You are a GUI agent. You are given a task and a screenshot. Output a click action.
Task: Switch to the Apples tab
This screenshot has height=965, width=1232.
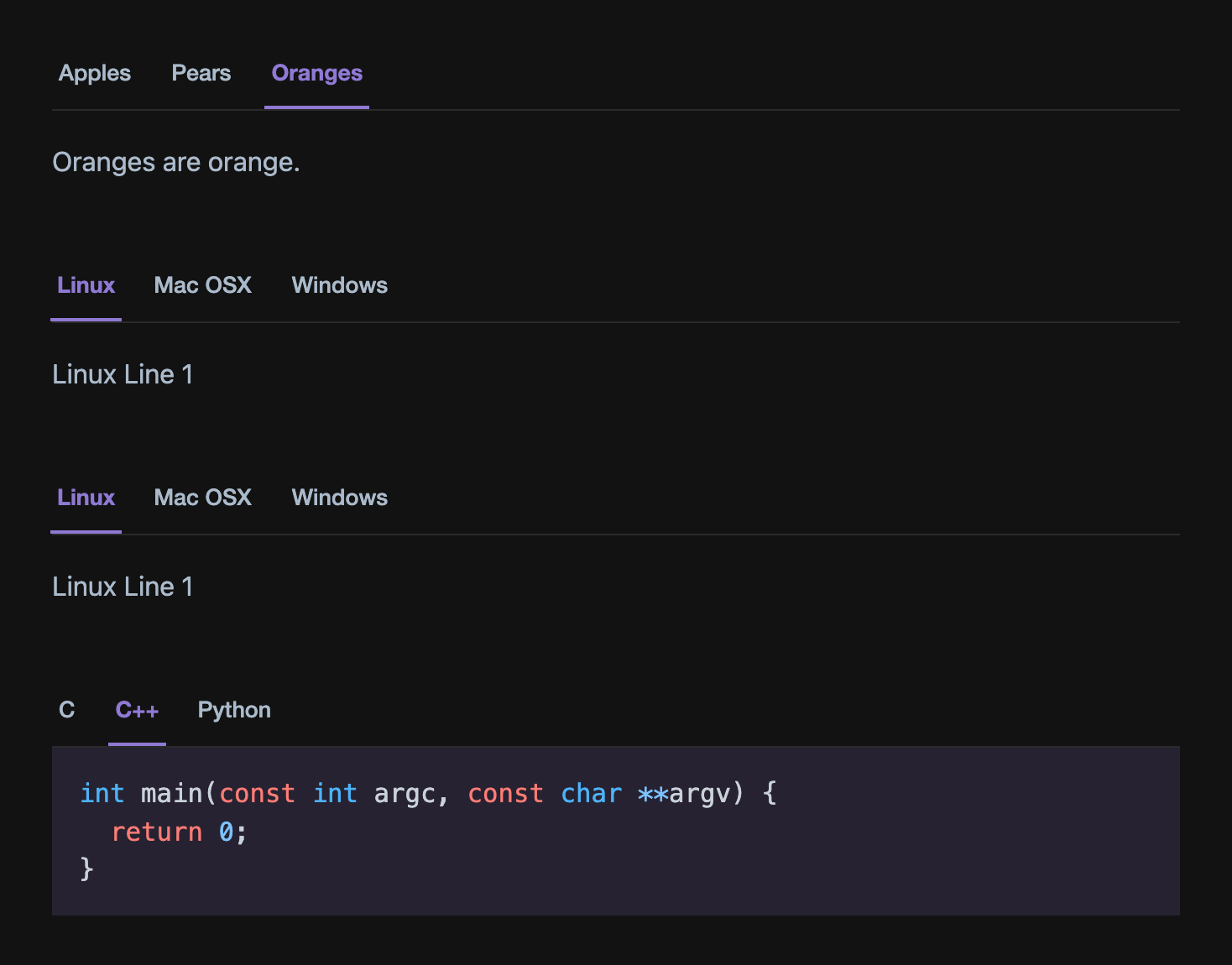(x=95, y=73)
